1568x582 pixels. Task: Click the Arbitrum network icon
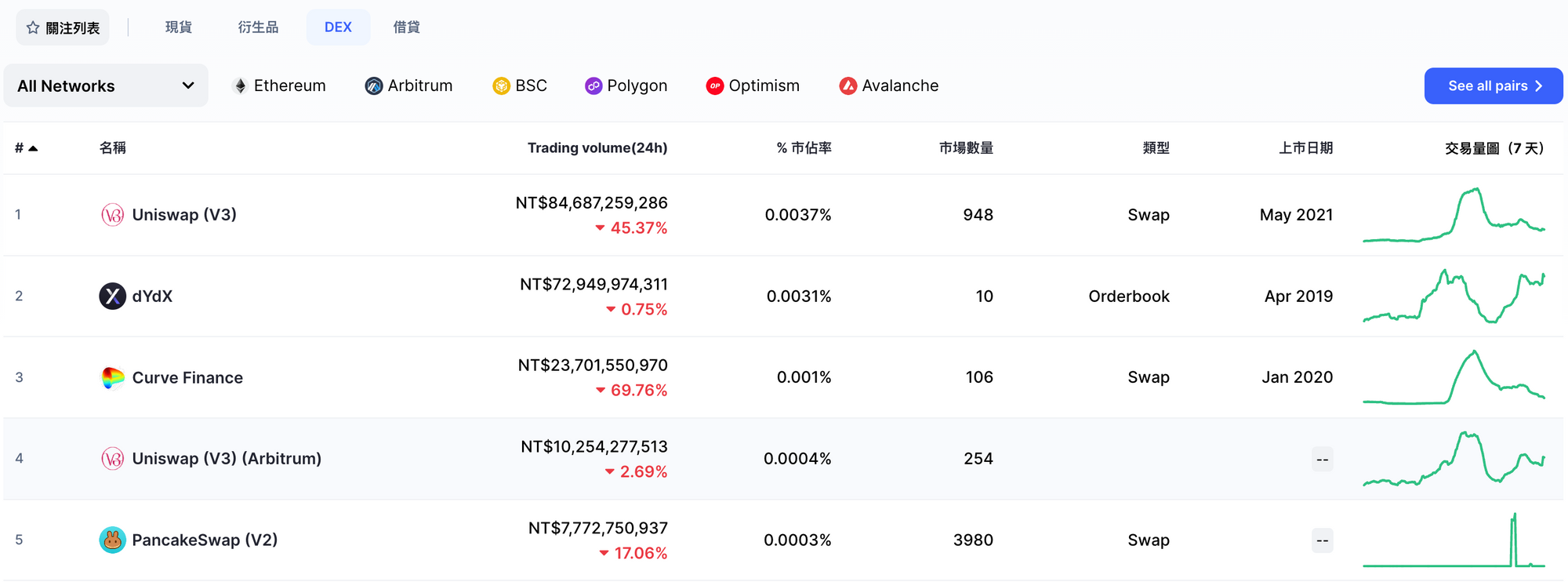point(373,86)
